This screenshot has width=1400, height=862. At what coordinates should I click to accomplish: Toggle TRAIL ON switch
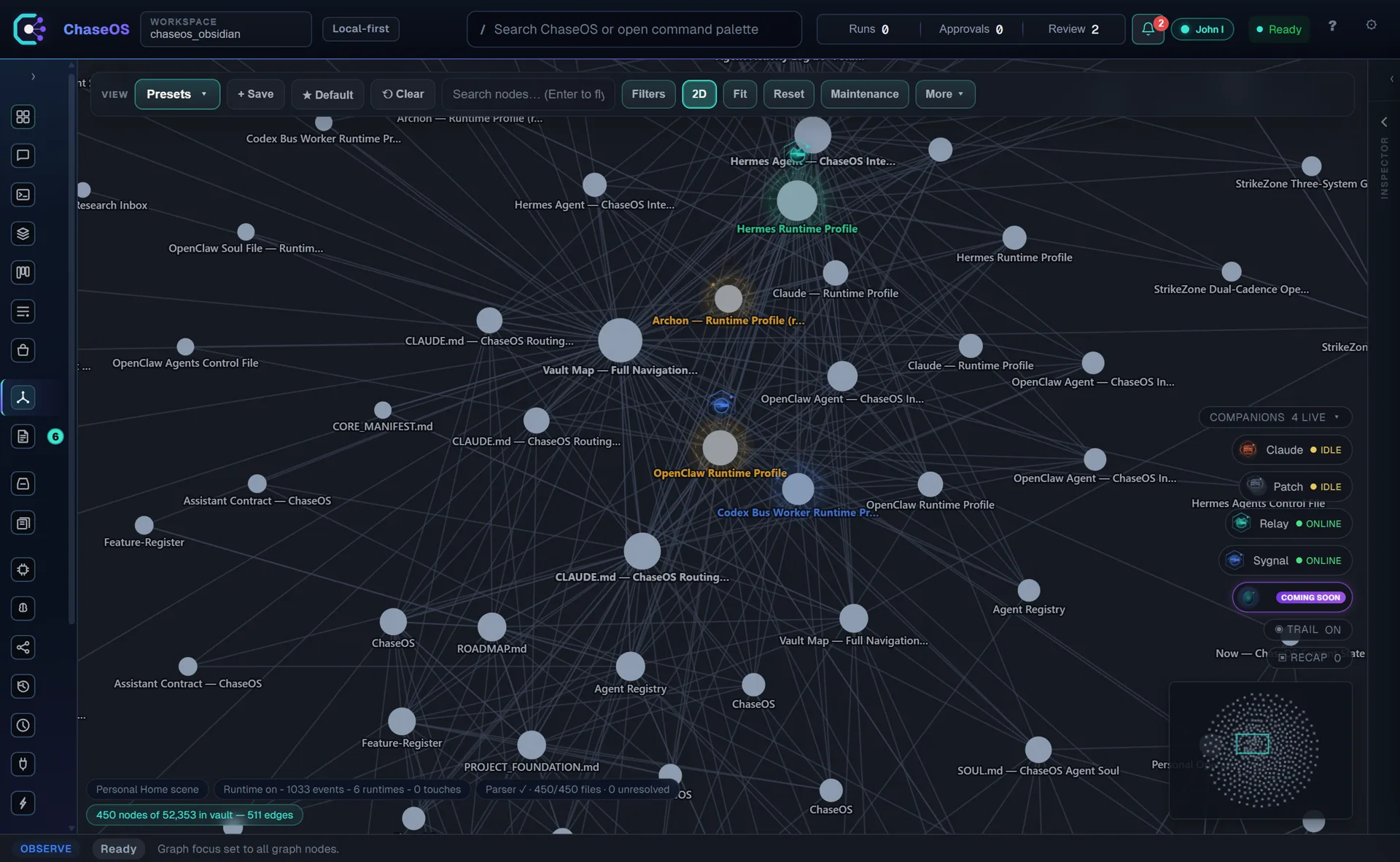coord(1307,629)
